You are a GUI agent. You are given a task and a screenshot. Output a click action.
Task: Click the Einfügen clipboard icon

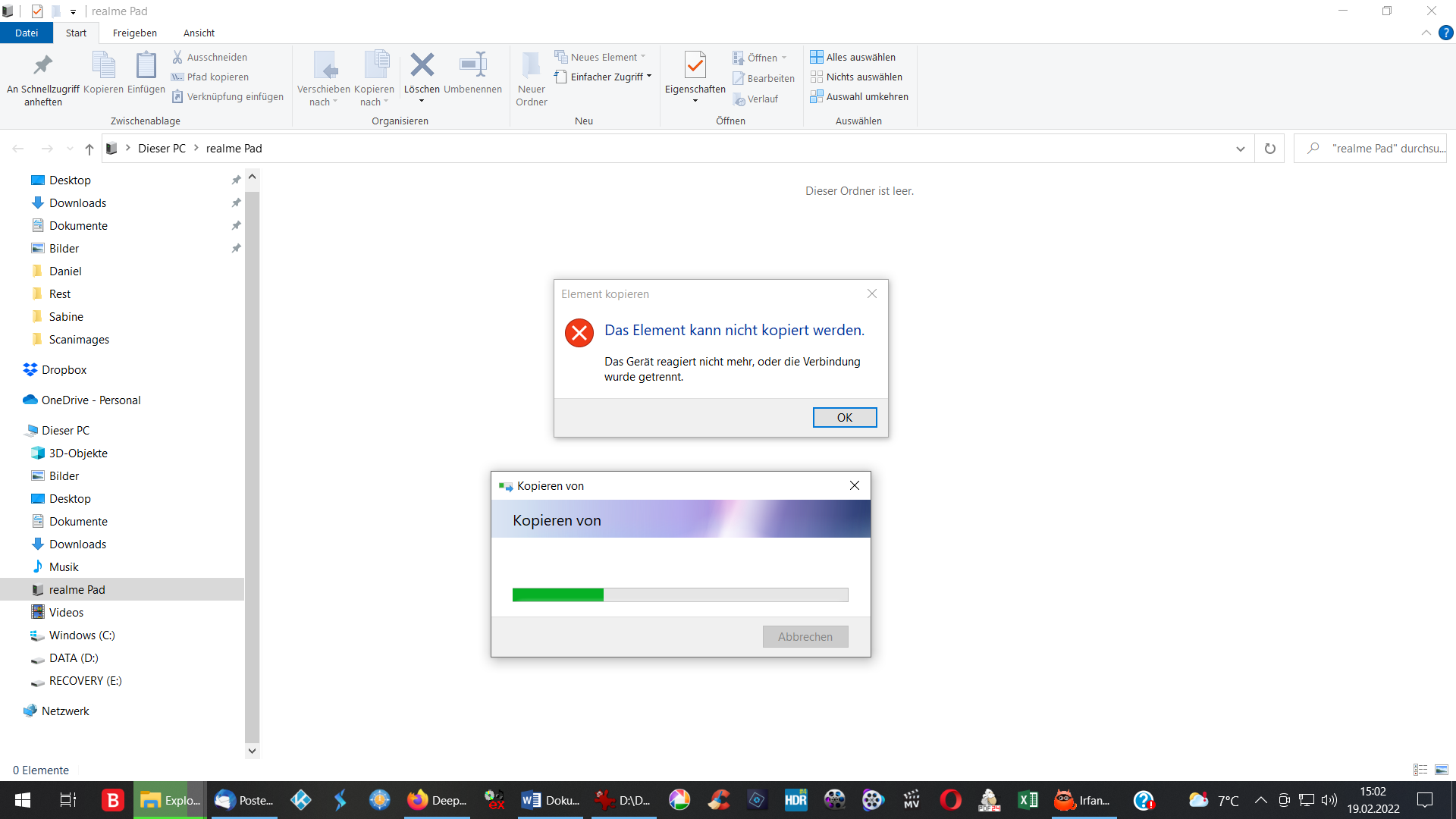coord(146,65)
